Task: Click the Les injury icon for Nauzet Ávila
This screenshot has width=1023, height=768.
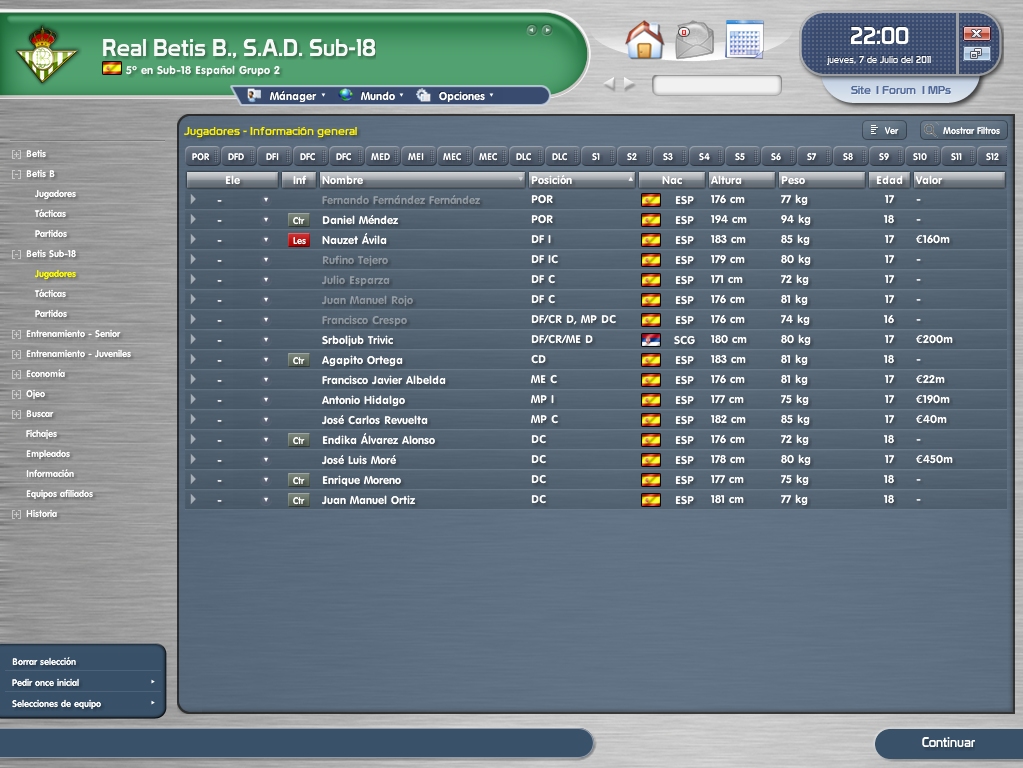Action: pos(299,241)
